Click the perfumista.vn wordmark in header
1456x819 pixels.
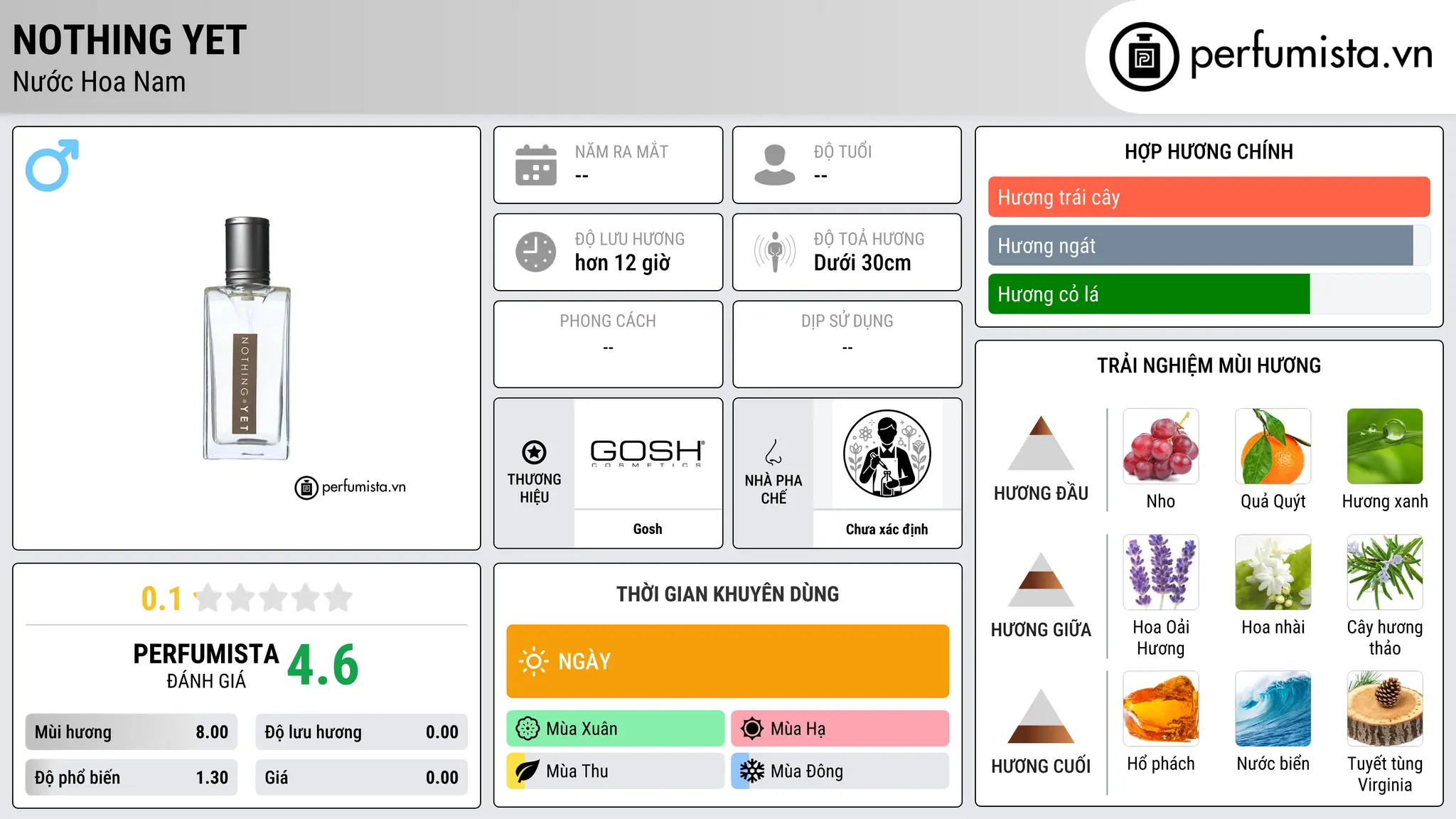tap(1312, 53)
